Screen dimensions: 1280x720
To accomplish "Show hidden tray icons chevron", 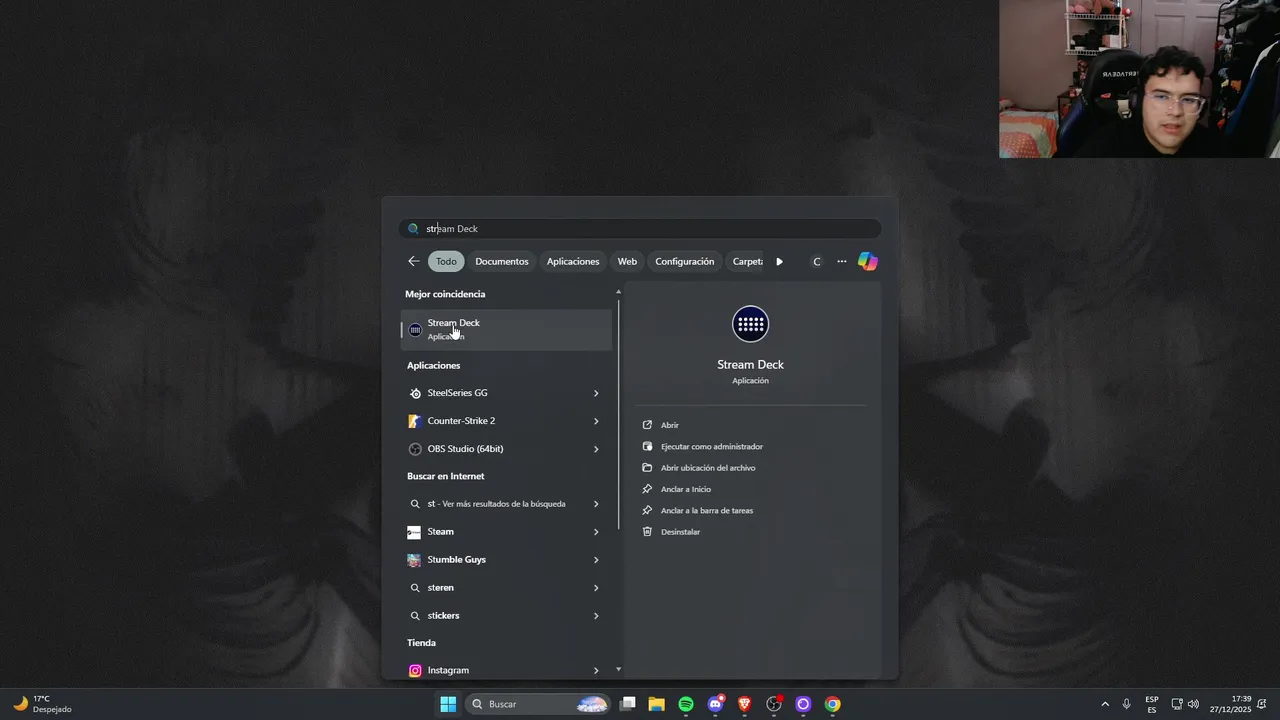I will click(1105, 704).
